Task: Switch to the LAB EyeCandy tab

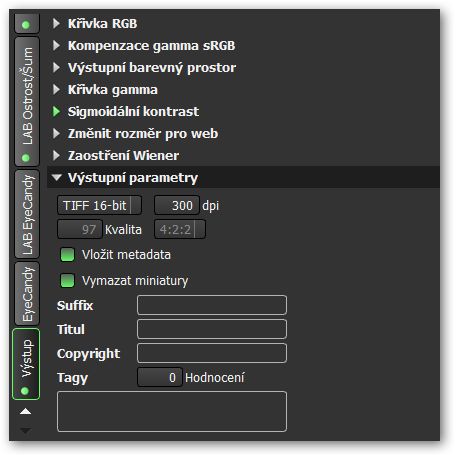Action: [x=27, y=214]
